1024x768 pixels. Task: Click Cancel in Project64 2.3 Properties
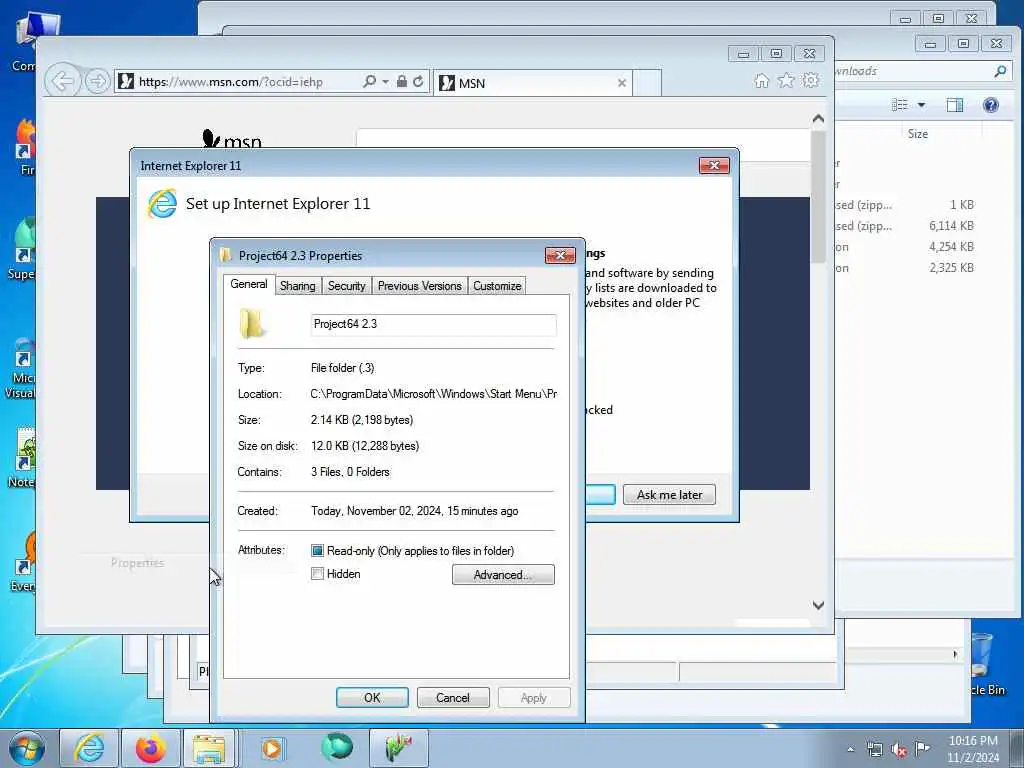pos(453,697)
